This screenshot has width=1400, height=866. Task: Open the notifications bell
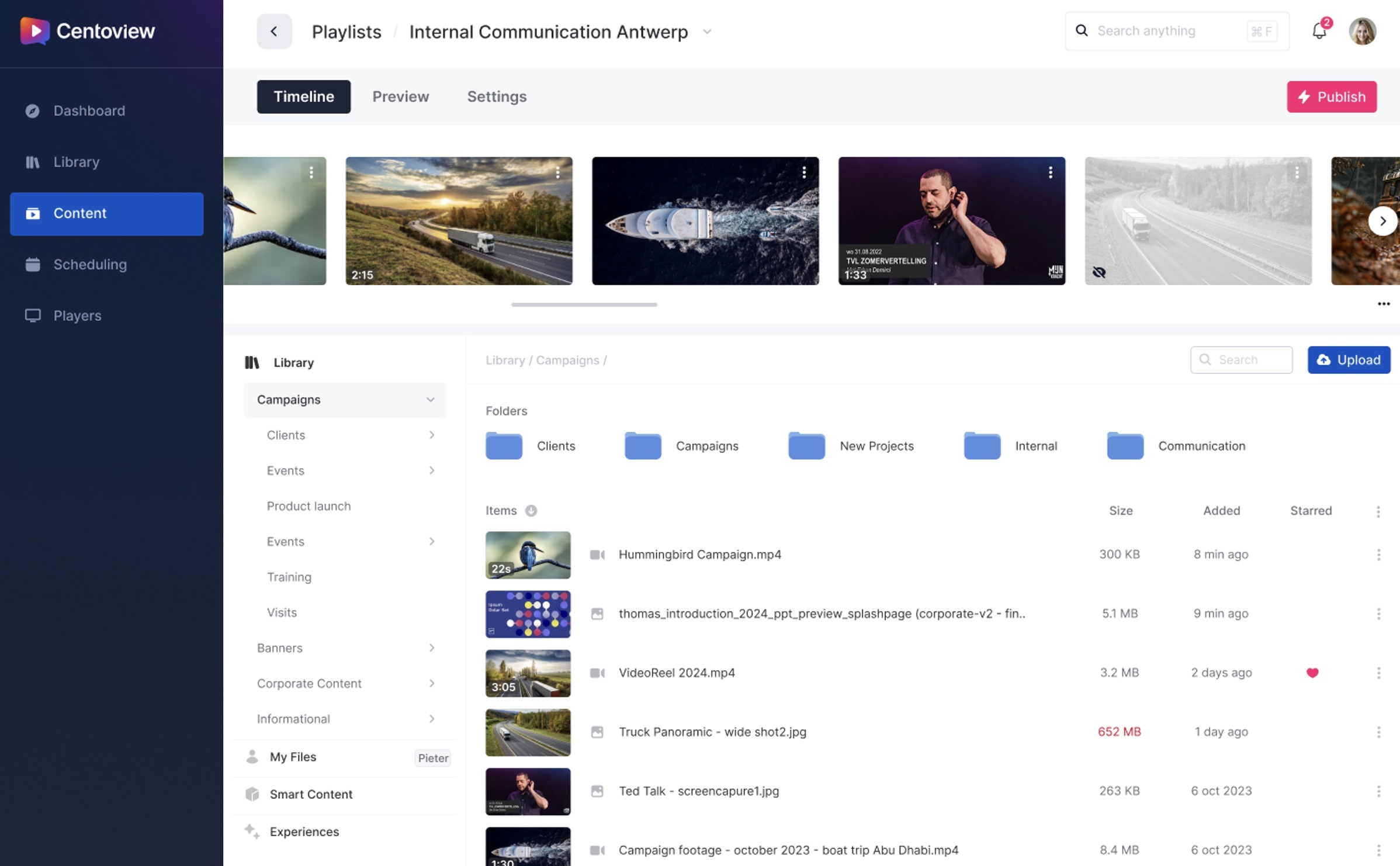coord(1319,31)
